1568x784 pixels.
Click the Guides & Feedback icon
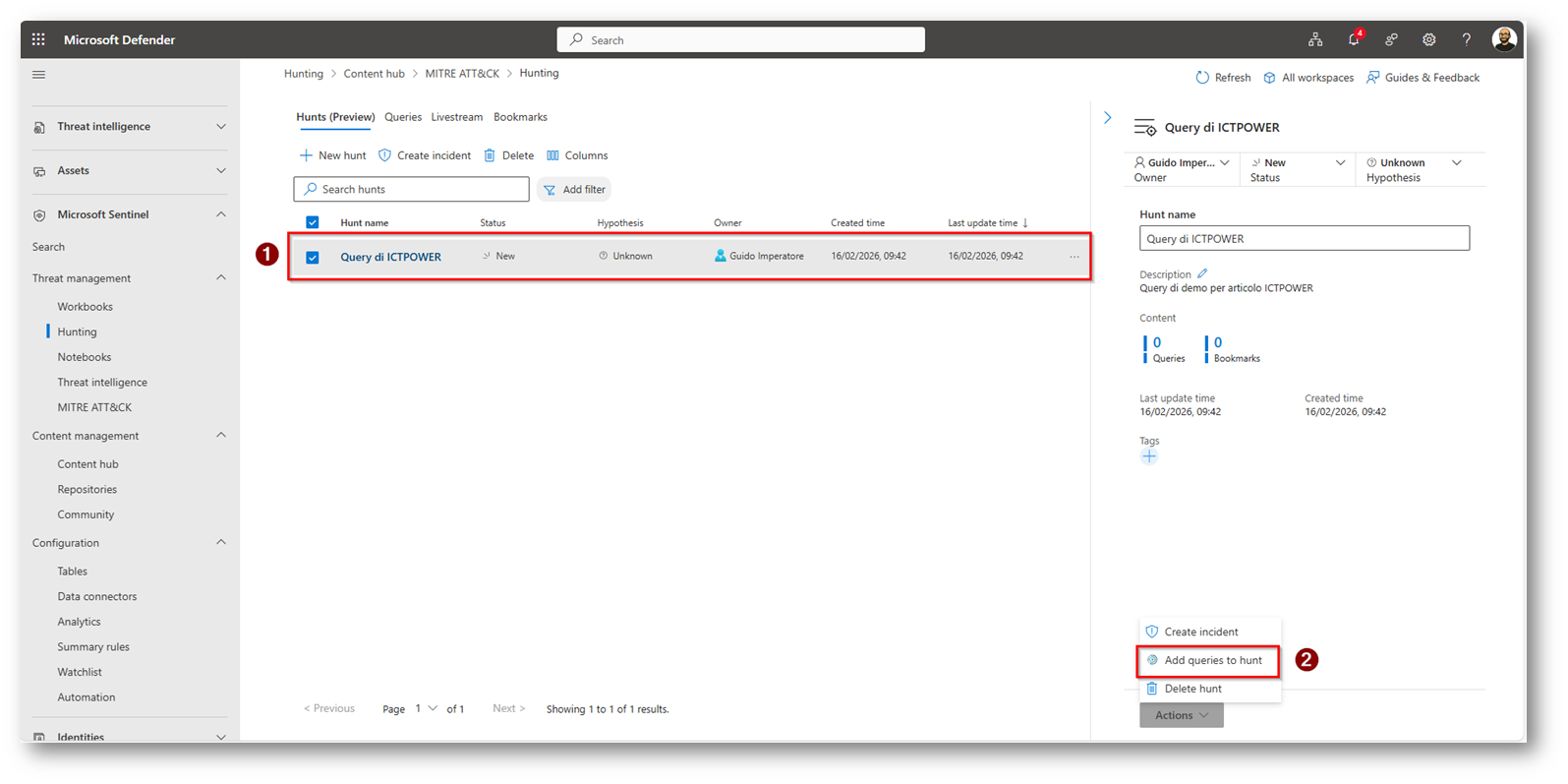pyautogui.click(x=1372, y=78)
